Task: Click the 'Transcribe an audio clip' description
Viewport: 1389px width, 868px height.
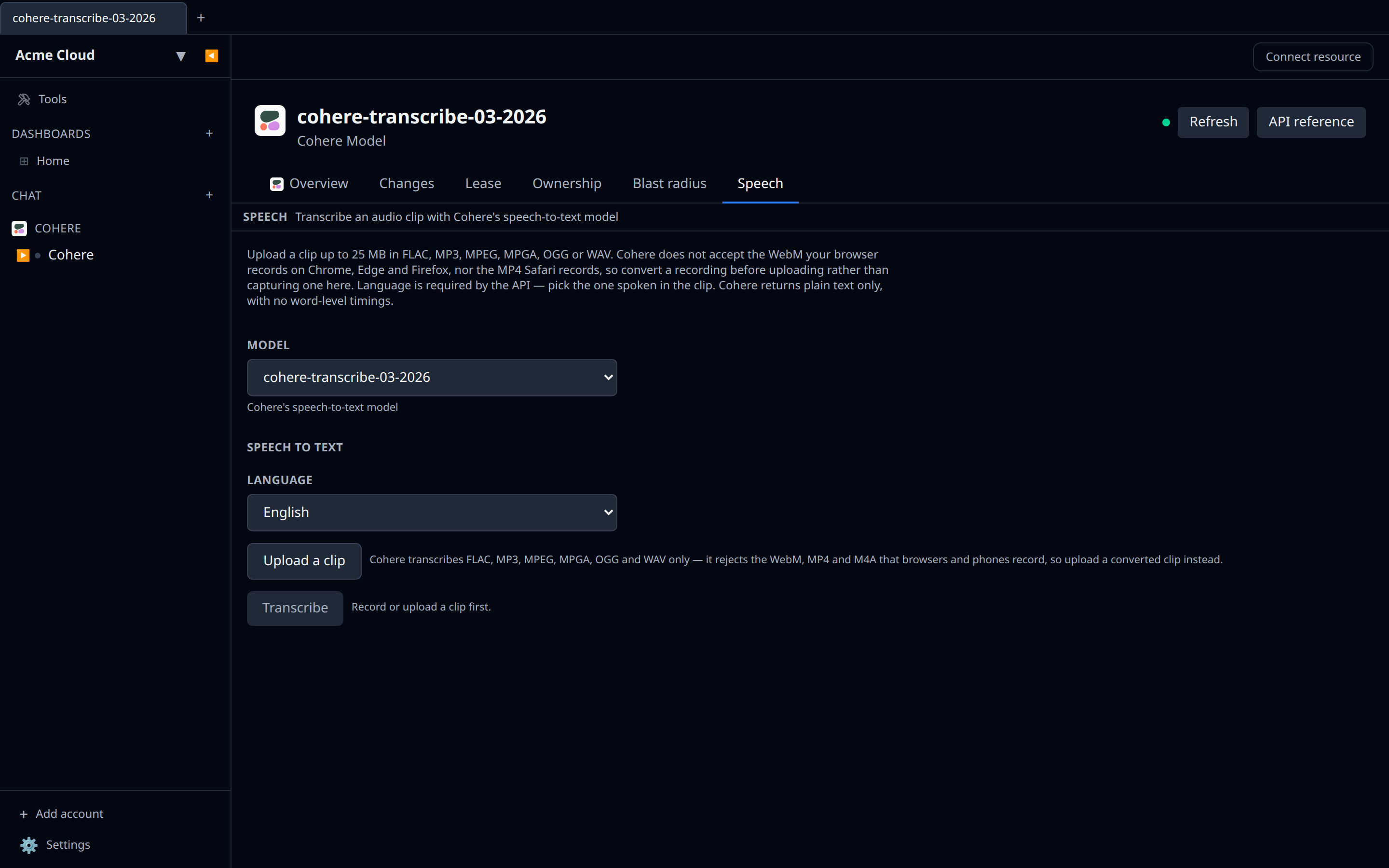Action: 457,217
